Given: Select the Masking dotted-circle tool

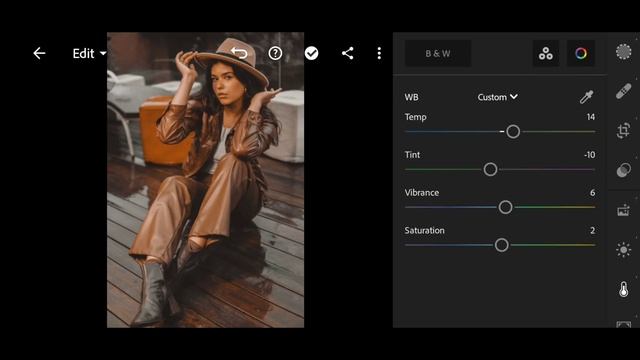Looking at the screenshot, I should [x=623, y=52].
